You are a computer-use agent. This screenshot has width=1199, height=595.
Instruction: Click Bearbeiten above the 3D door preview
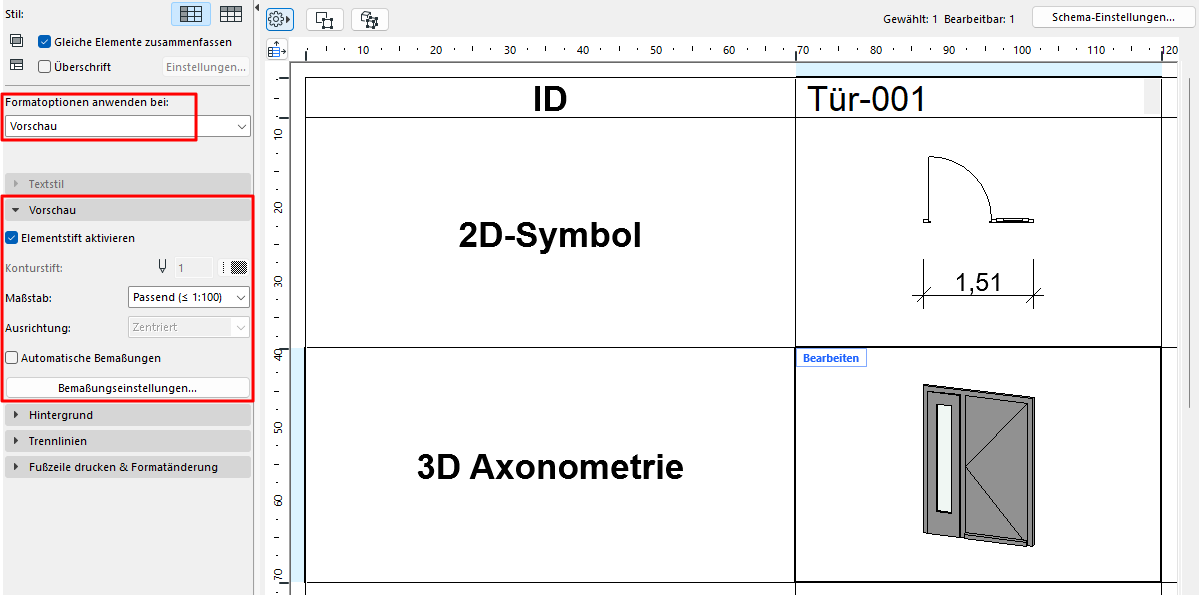coord(831,356)
